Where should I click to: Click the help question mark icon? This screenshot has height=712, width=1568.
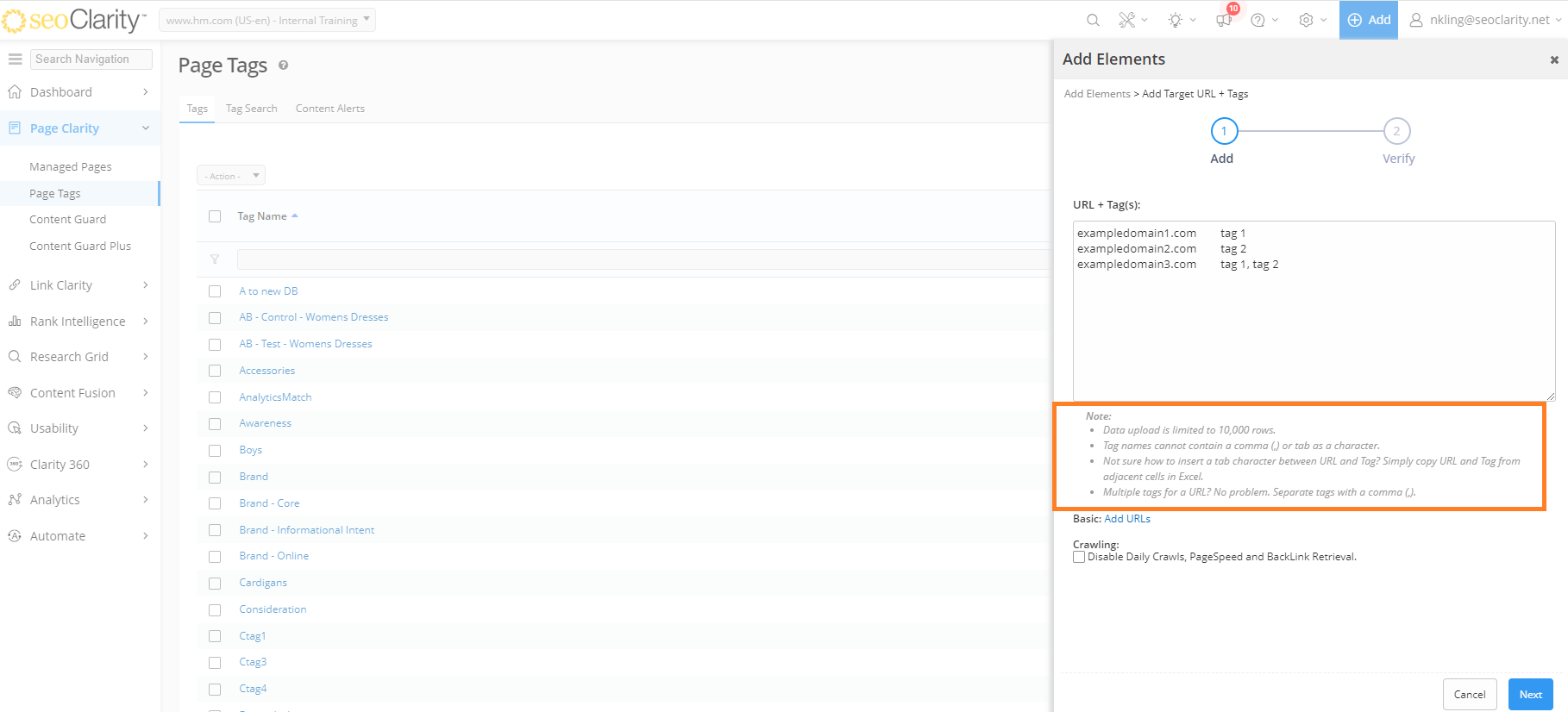point(1258,20)
